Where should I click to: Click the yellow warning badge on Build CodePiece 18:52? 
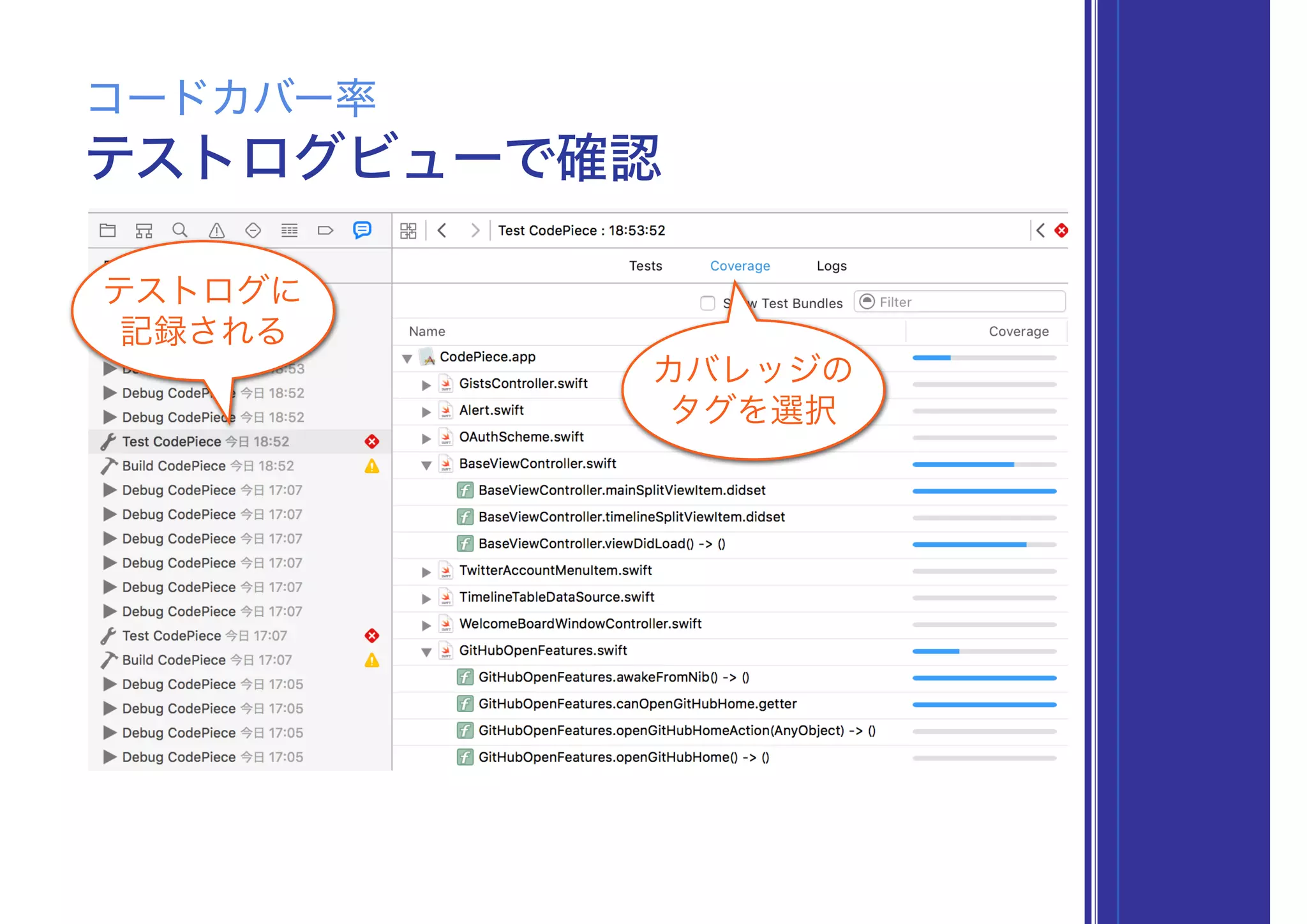click(x=372, y=466)
